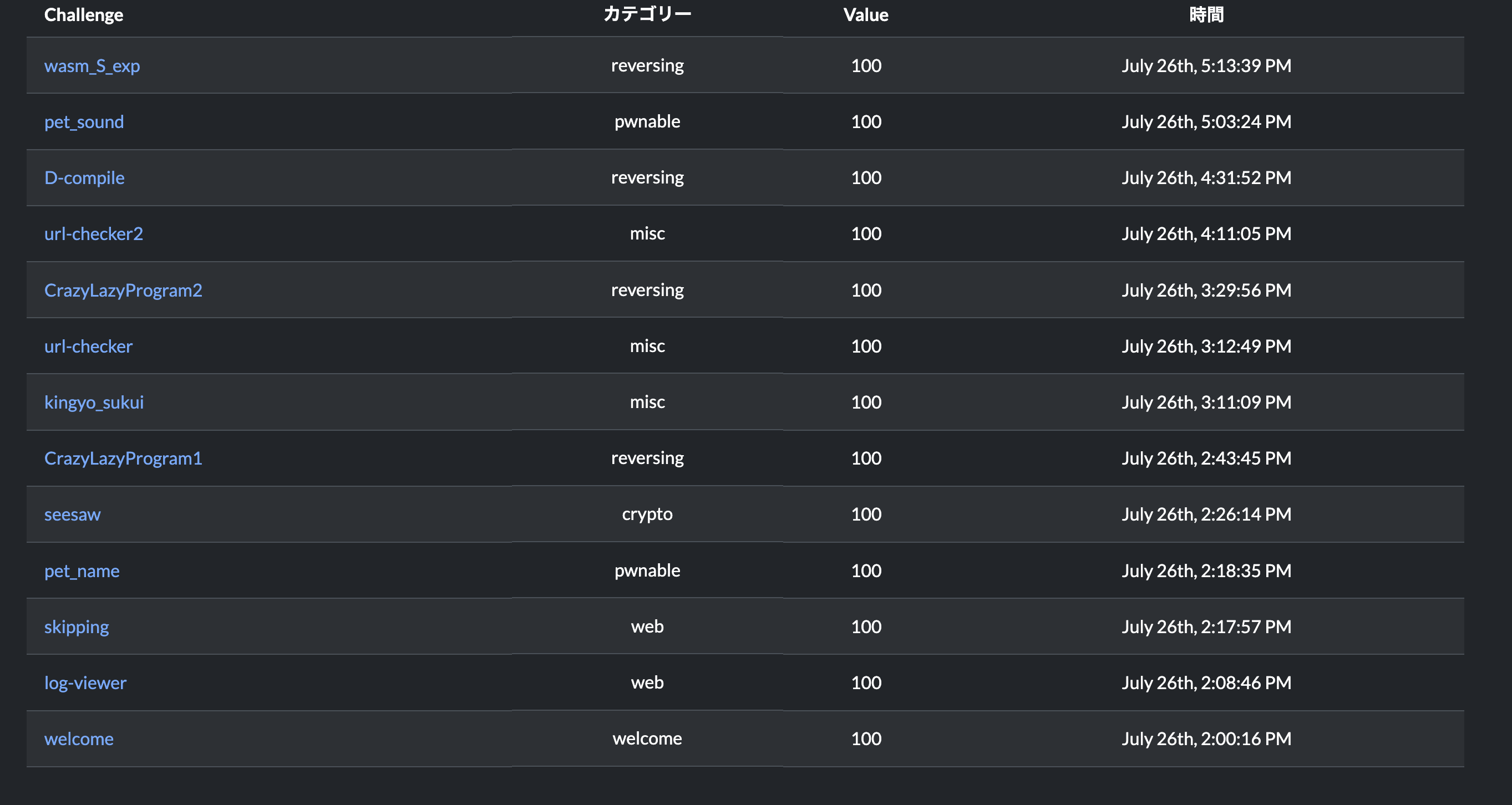Open the pet_sound challenge
The width and height of the screenshot is (1512, 805).
click(84, 121)
